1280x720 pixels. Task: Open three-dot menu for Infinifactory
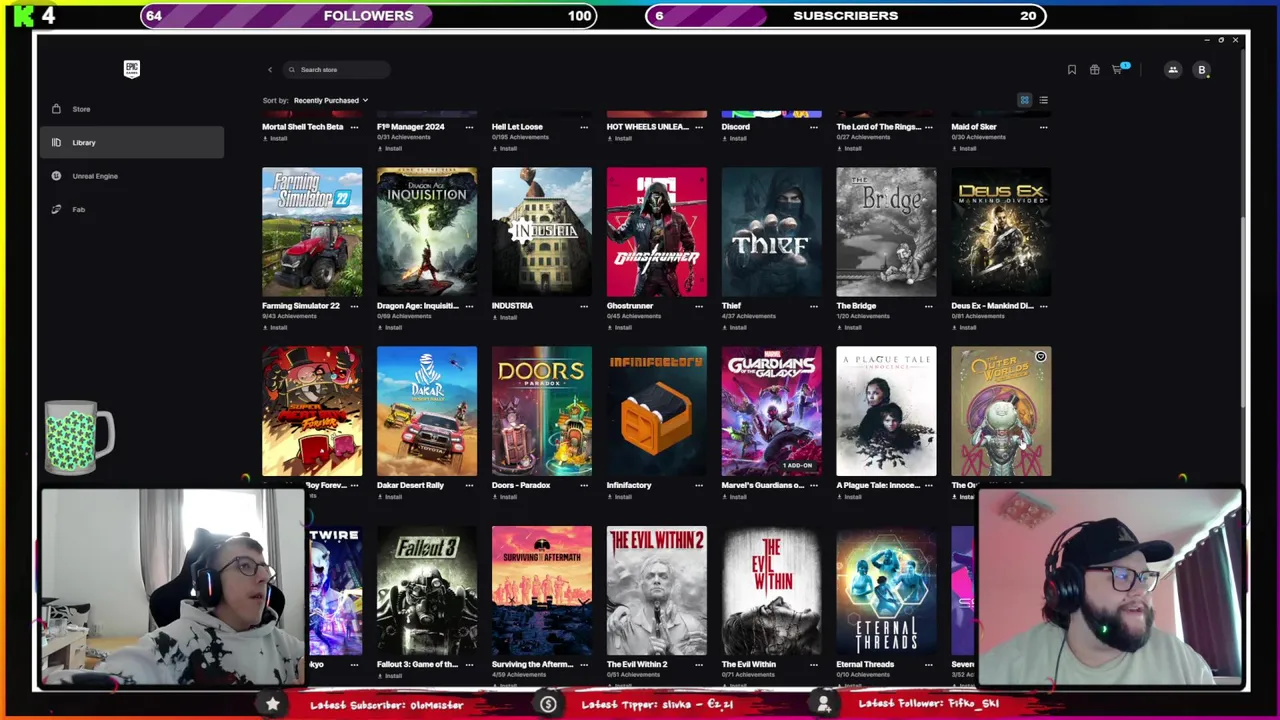699,485
